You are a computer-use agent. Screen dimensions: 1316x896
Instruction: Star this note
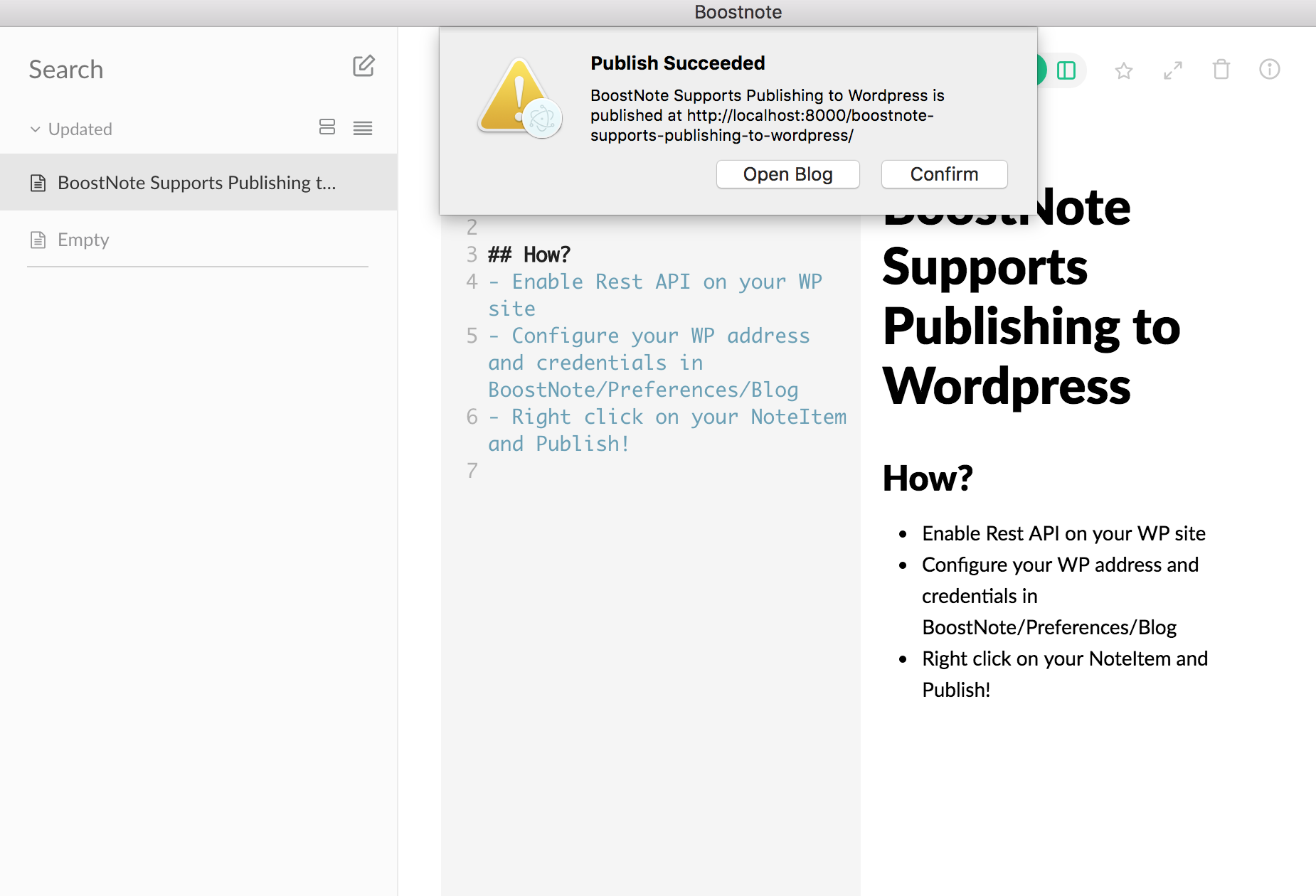(1124, 70)
